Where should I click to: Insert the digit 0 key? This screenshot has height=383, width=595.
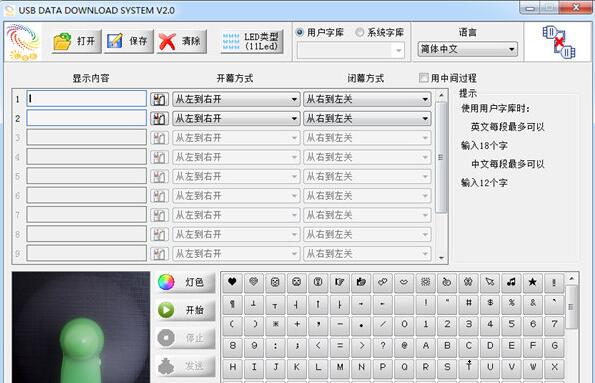point(404,325)
